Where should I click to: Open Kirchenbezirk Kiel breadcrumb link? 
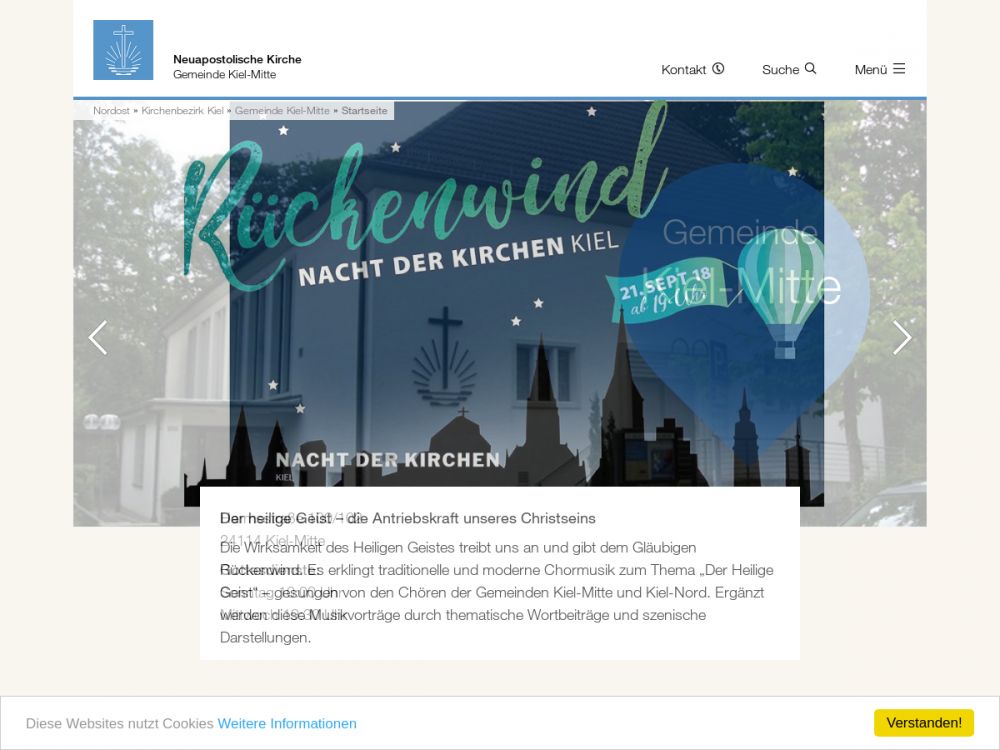click(x=182, y=111)
